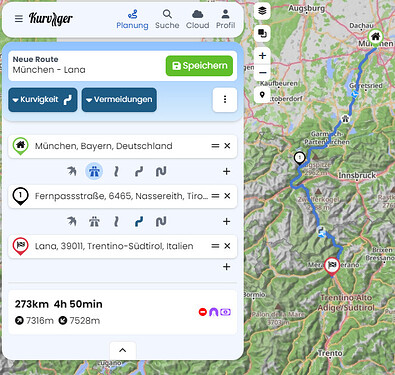Viewport: 395px width, 375px height.
Task: Select beeline routing for first segment
Action: [x=71, y=171]
